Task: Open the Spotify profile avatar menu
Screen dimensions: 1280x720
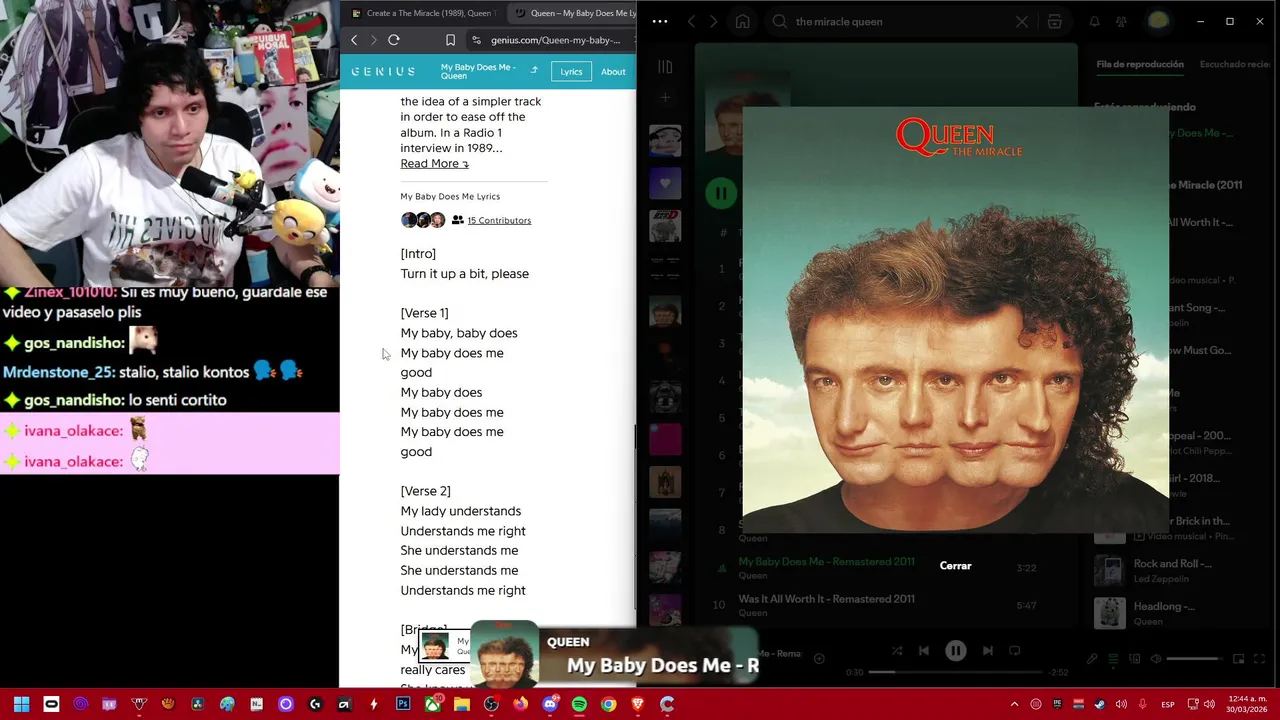Action: pos(1158,21)
